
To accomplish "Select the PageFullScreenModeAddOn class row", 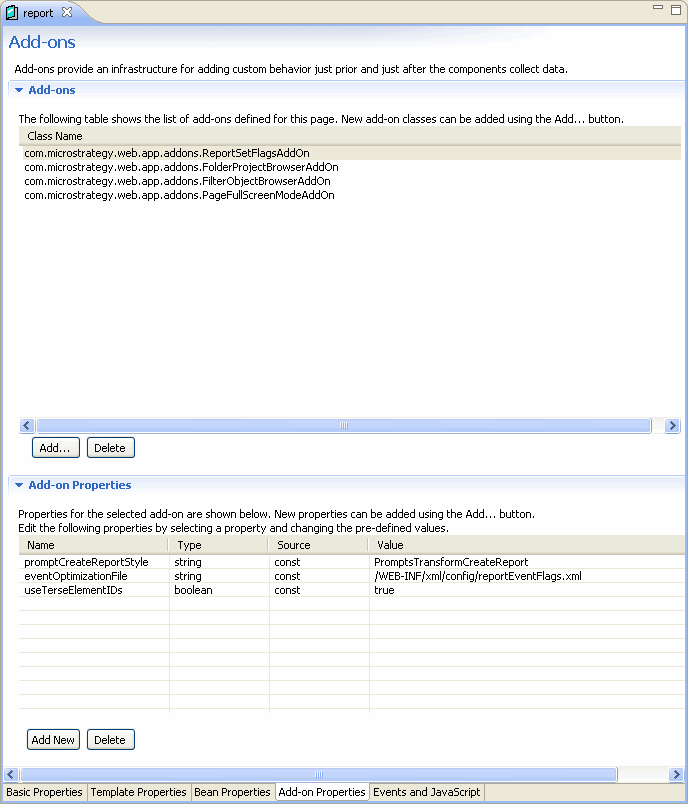I will 352,195.
